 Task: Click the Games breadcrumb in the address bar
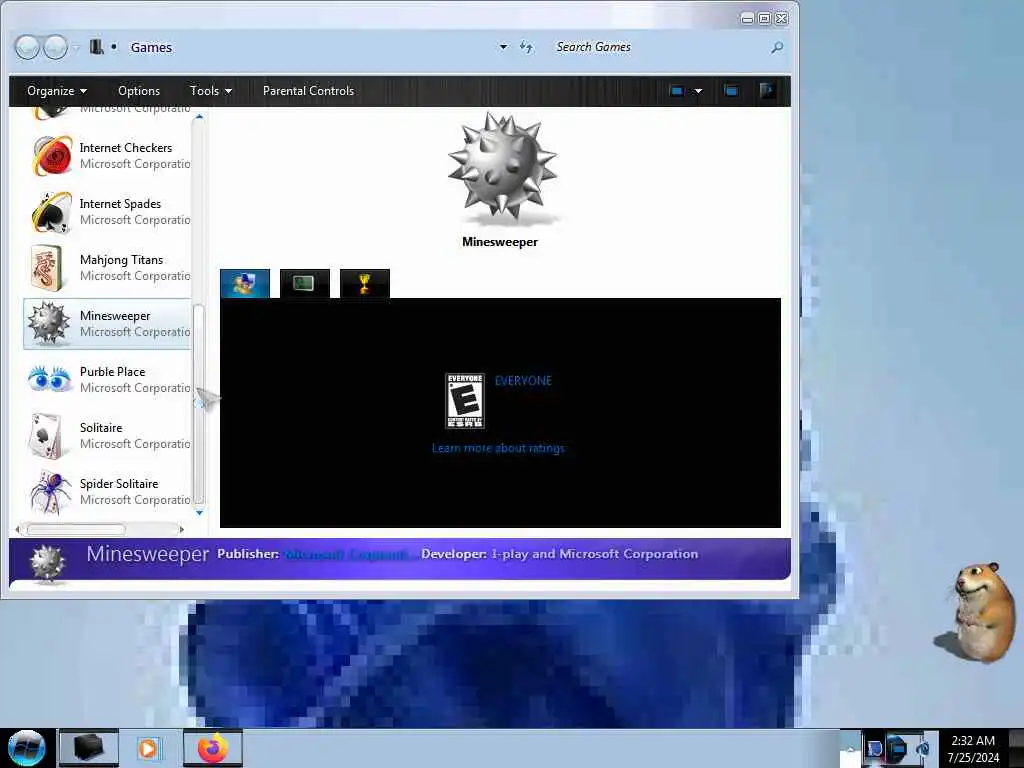point(151,47)
